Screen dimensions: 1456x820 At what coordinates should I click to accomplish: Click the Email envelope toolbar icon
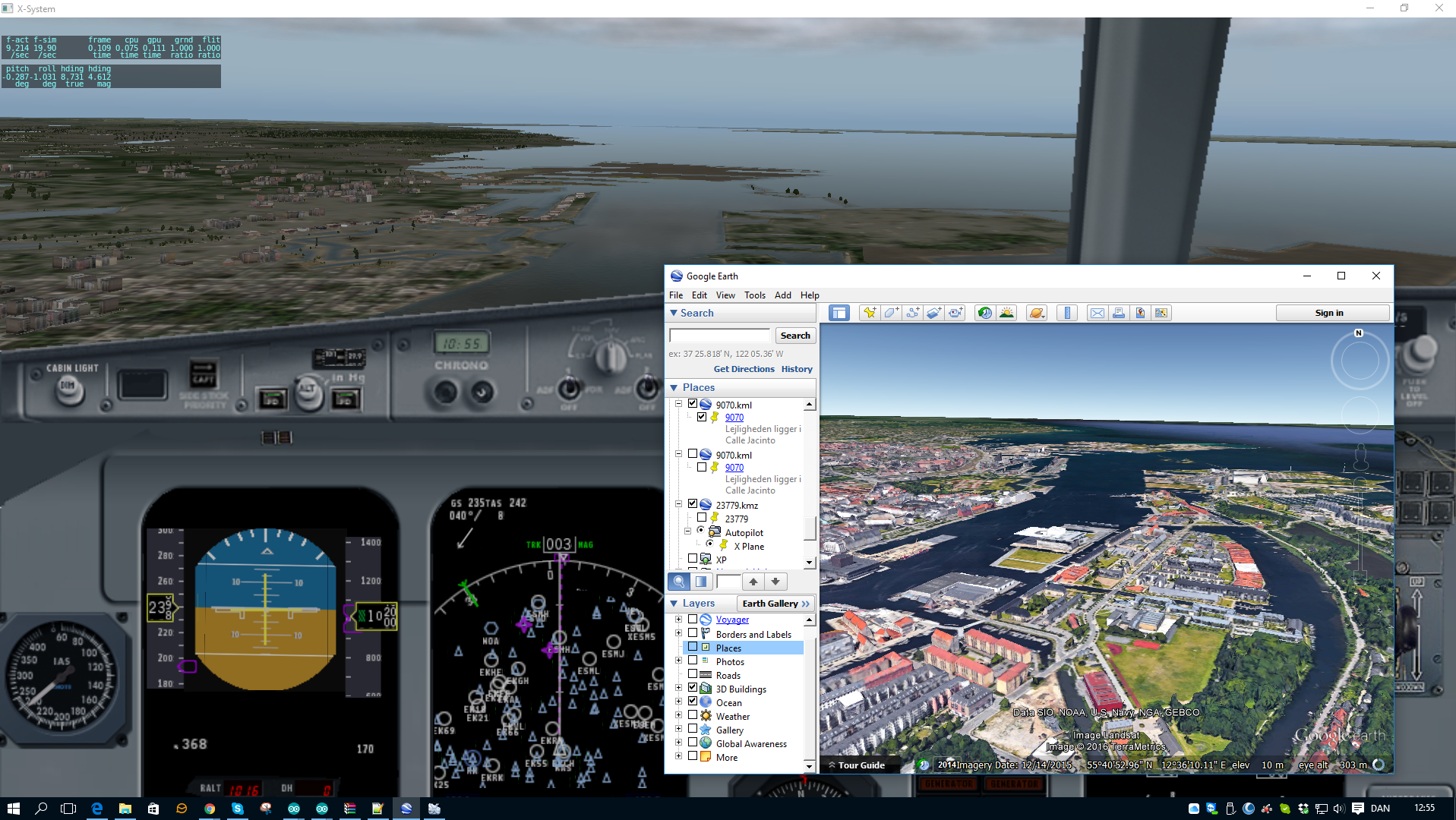pyautogui.click(x=1098, y=313)
